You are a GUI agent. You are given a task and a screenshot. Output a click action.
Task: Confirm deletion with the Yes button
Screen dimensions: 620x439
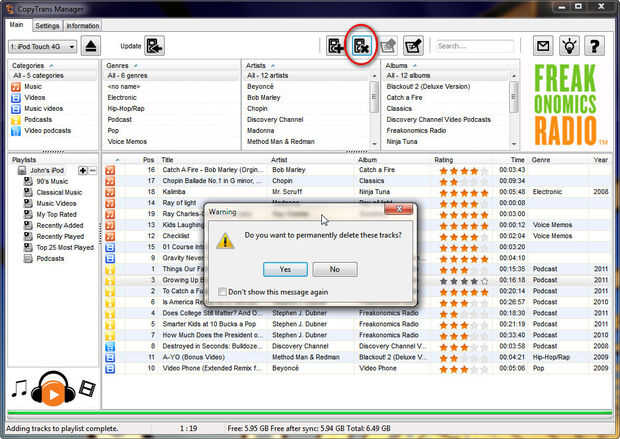coord(285,269)
